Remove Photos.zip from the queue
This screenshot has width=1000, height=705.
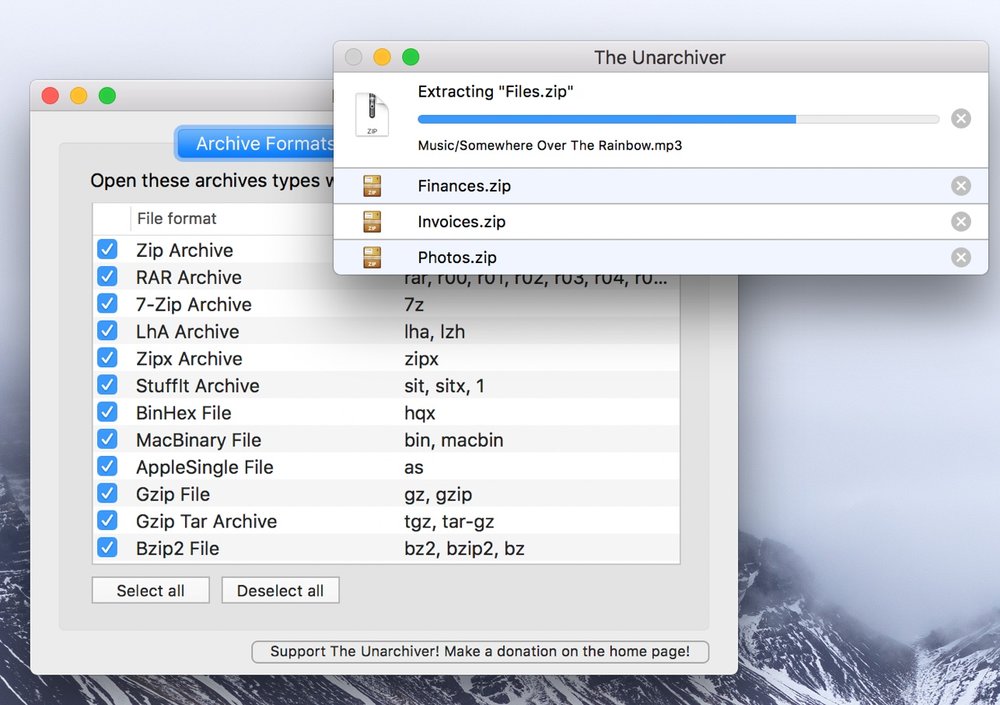tap(960, 257)
